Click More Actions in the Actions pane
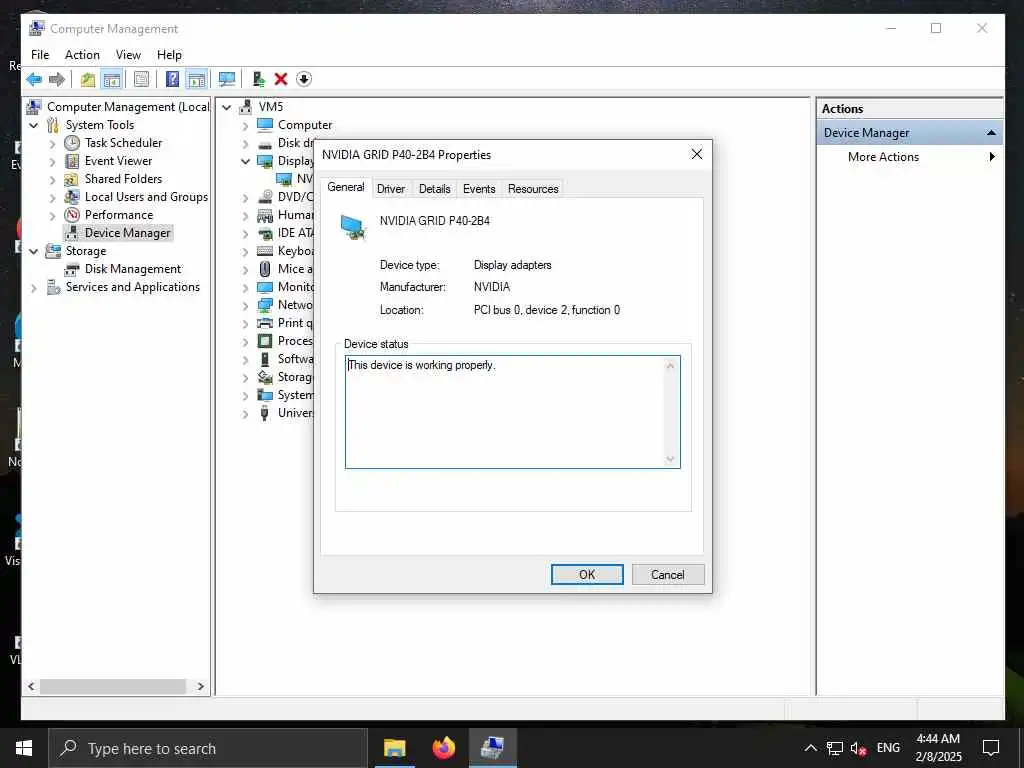 883,157
